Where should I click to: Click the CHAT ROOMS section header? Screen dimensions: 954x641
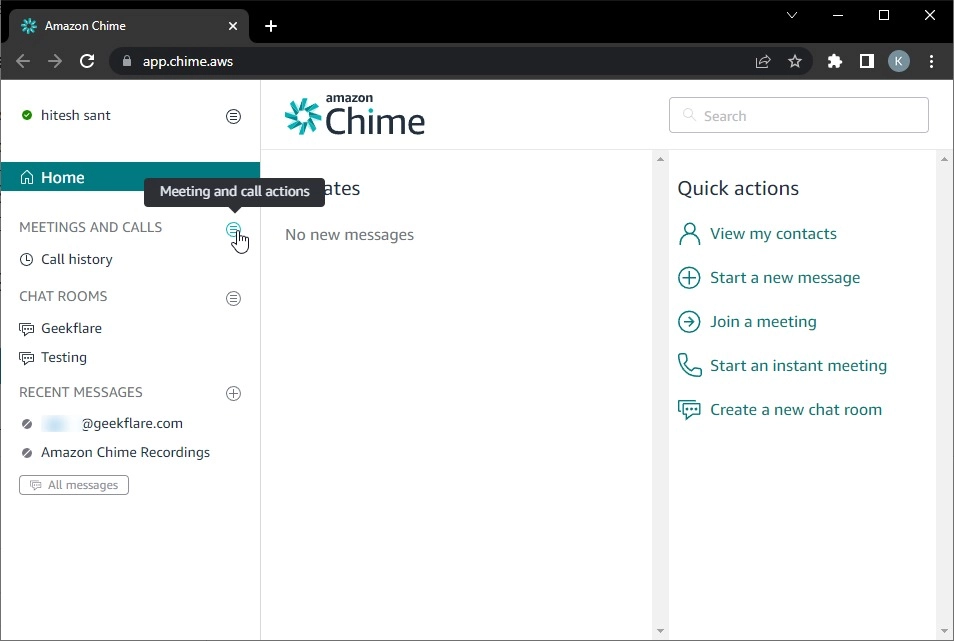point(63,296)
